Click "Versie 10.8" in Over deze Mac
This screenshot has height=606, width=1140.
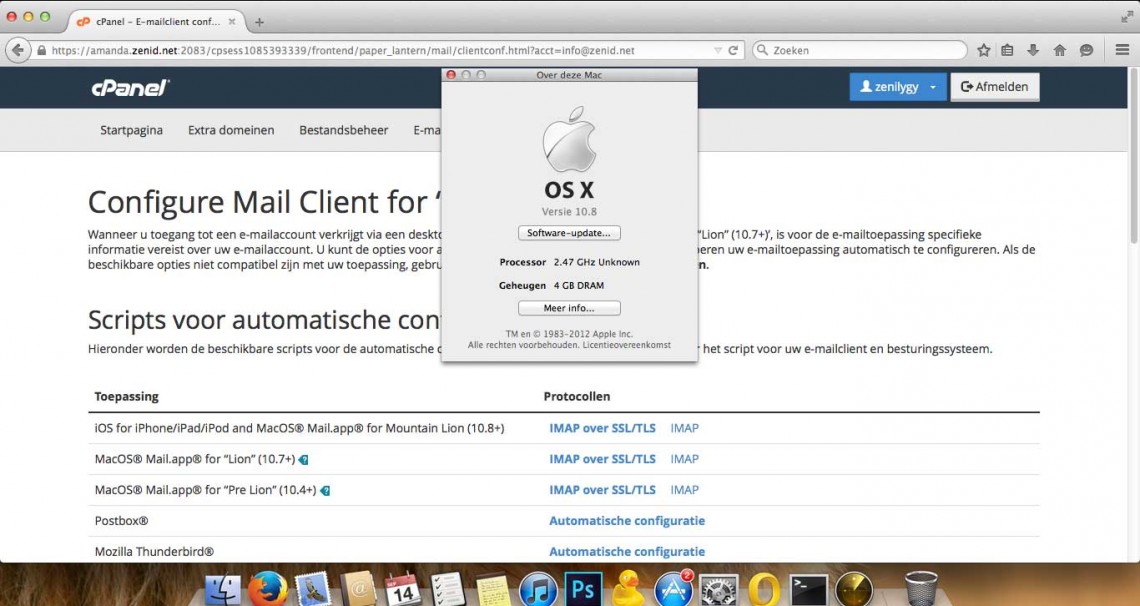(569, 211)
